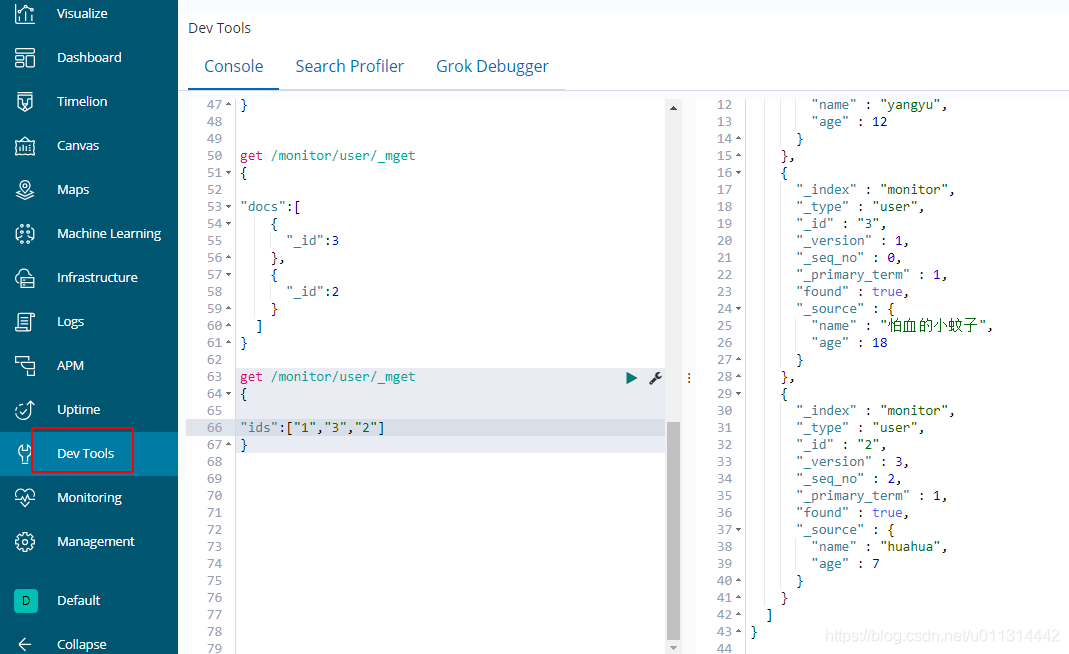The image size is (1069, 654).
Task: Click the "_id":3 line in editor
Action: coord(312,241)
